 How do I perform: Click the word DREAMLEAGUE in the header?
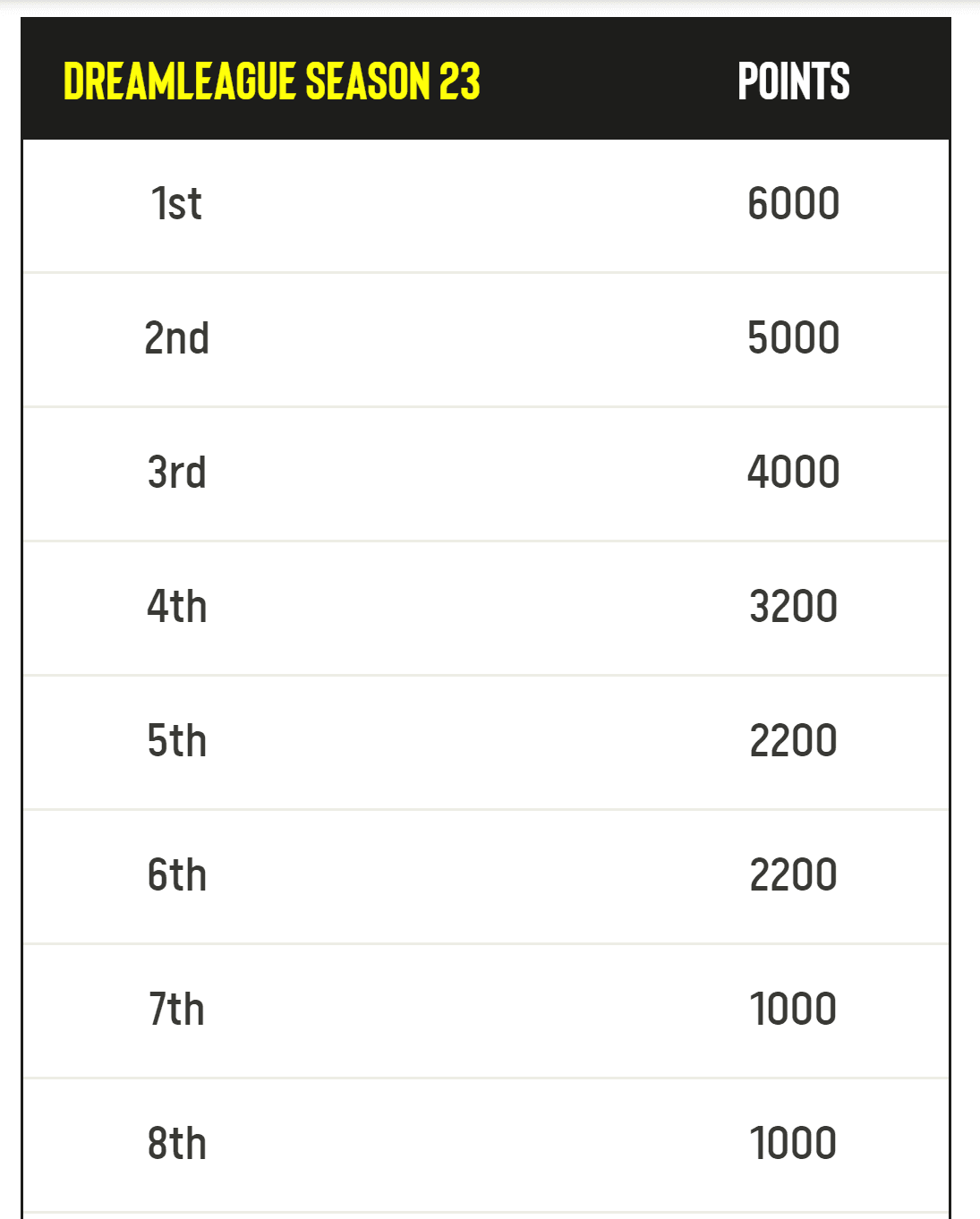click(x=179, y=81)
